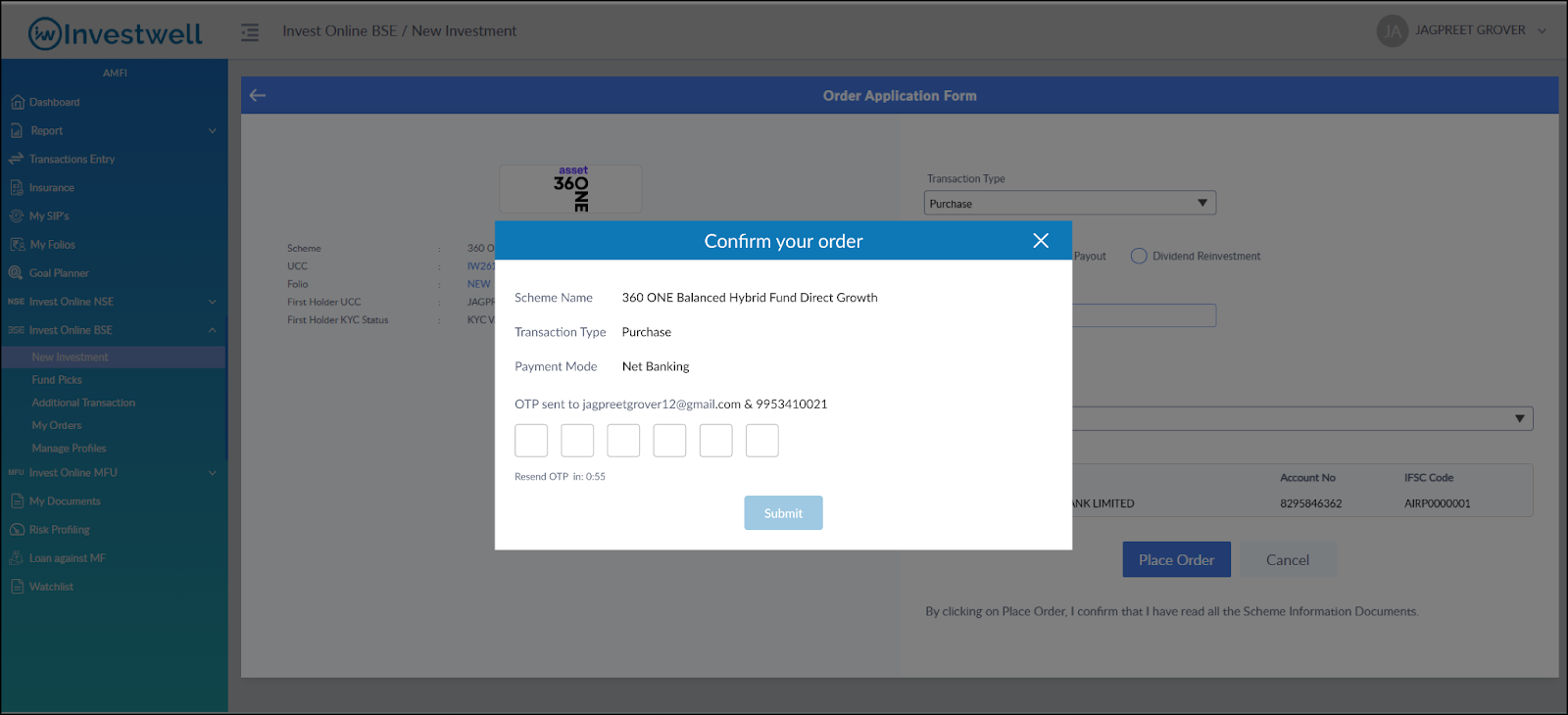Image resolution: width=1568 pixels, height=715 pixels.
Task: Click the Transactions Entry arrows icon
Action: [17, 159]
